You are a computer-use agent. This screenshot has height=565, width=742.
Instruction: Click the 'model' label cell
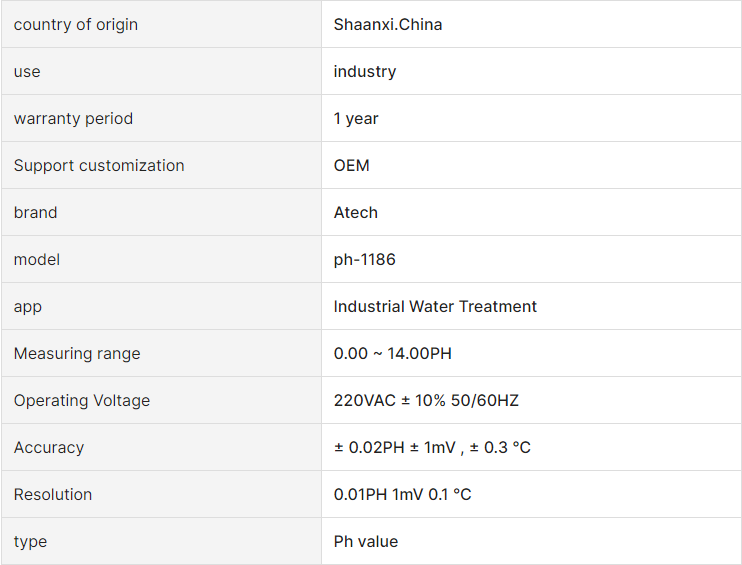(161, 259)
